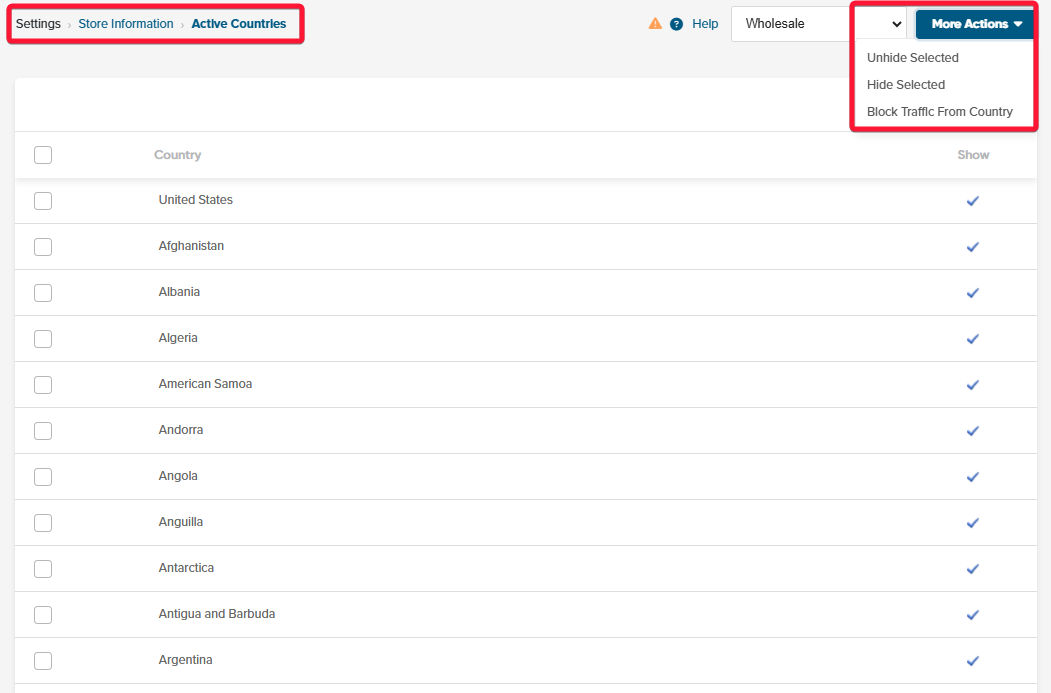Click the Antigua and Barbuda name
The image size is (1051, 693).
tap(217, 614)
